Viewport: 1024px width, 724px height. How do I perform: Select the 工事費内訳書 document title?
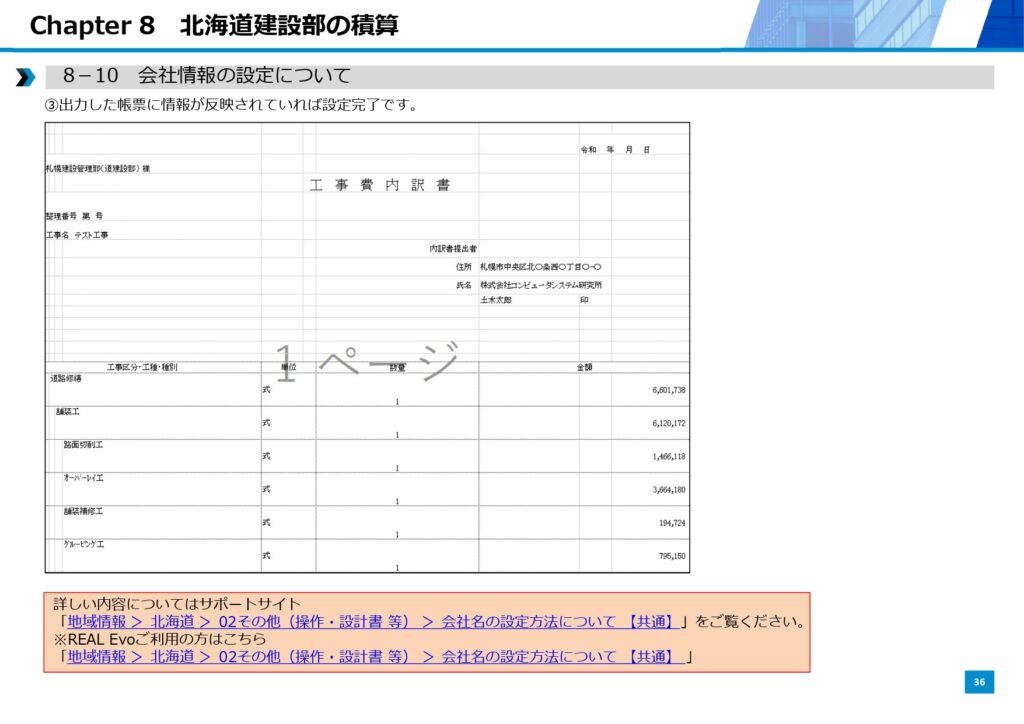click(379, 185)
